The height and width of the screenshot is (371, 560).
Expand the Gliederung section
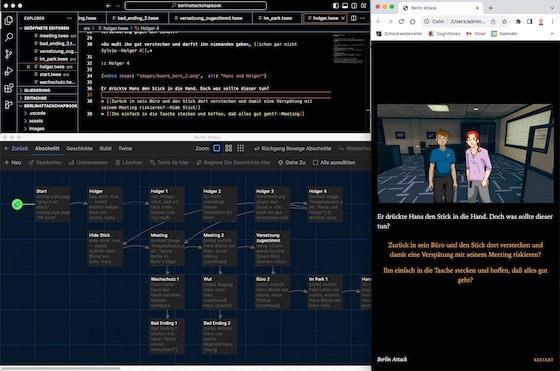tap(37, 90)
